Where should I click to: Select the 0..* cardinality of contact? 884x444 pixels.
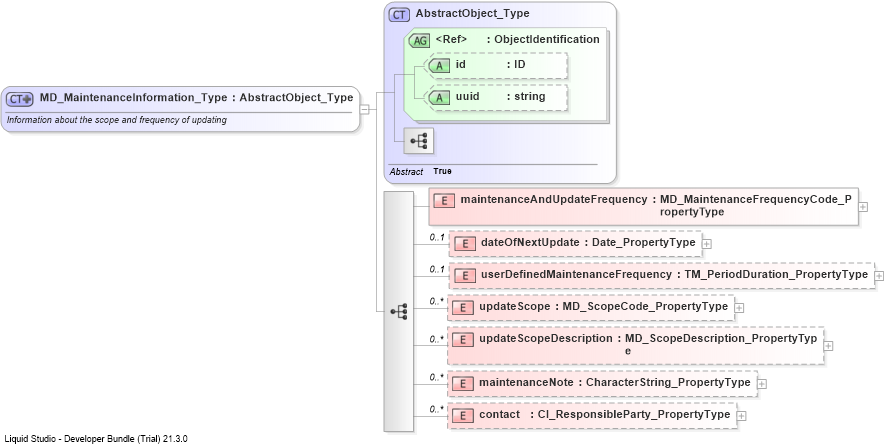436,410
